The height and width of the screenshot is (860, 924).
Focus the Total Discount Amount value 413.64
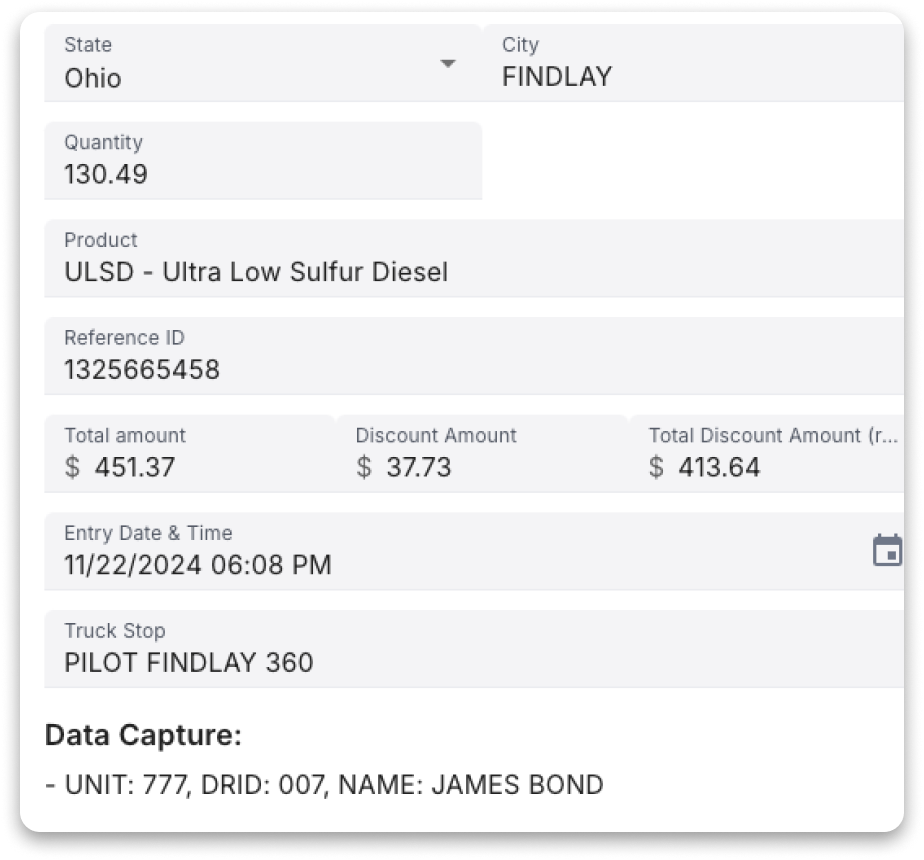(718, 467)
